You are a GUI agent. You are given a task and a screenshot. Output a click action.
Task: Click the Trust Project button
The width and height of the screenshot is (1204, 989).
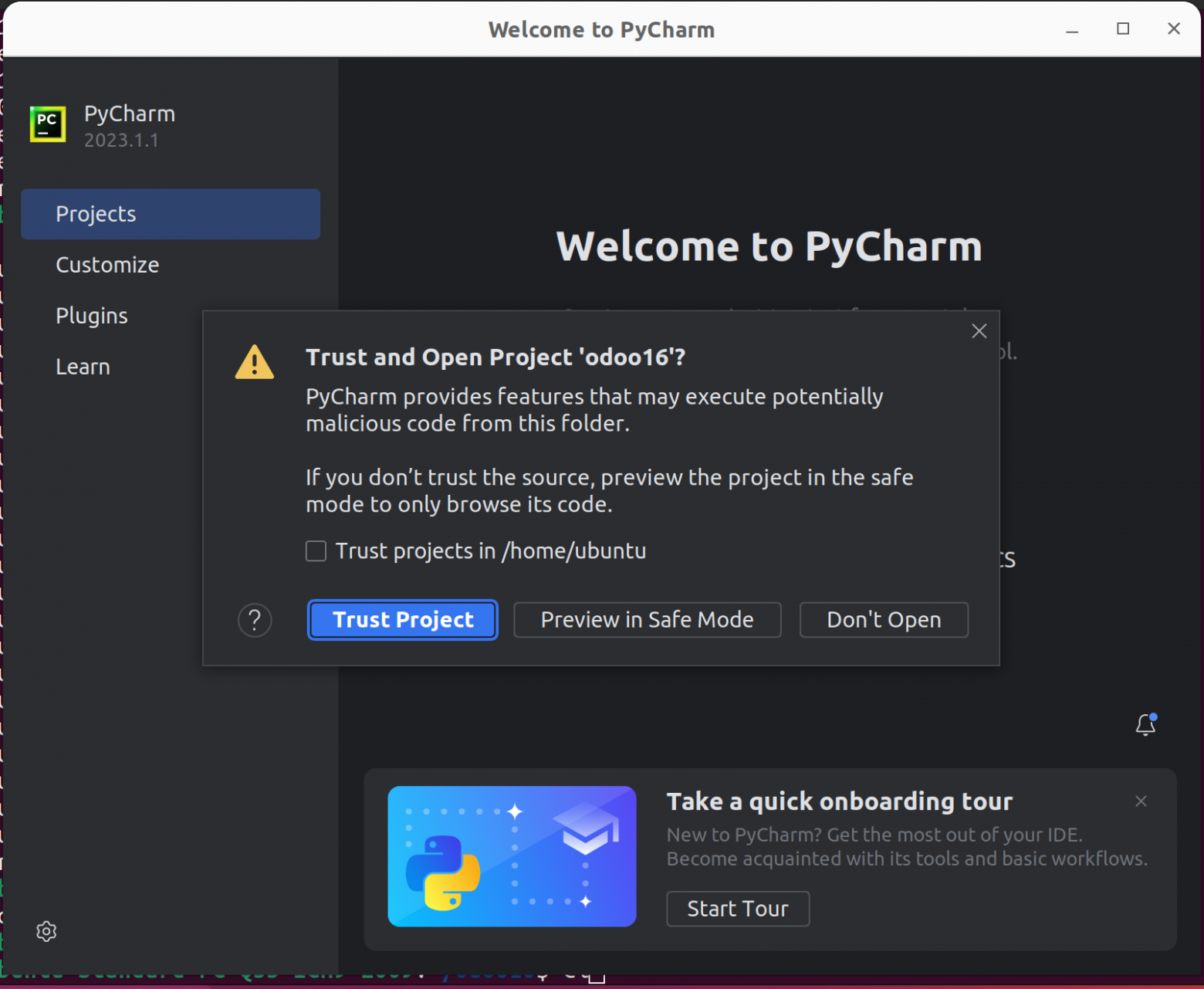click(x=403, y=620)
